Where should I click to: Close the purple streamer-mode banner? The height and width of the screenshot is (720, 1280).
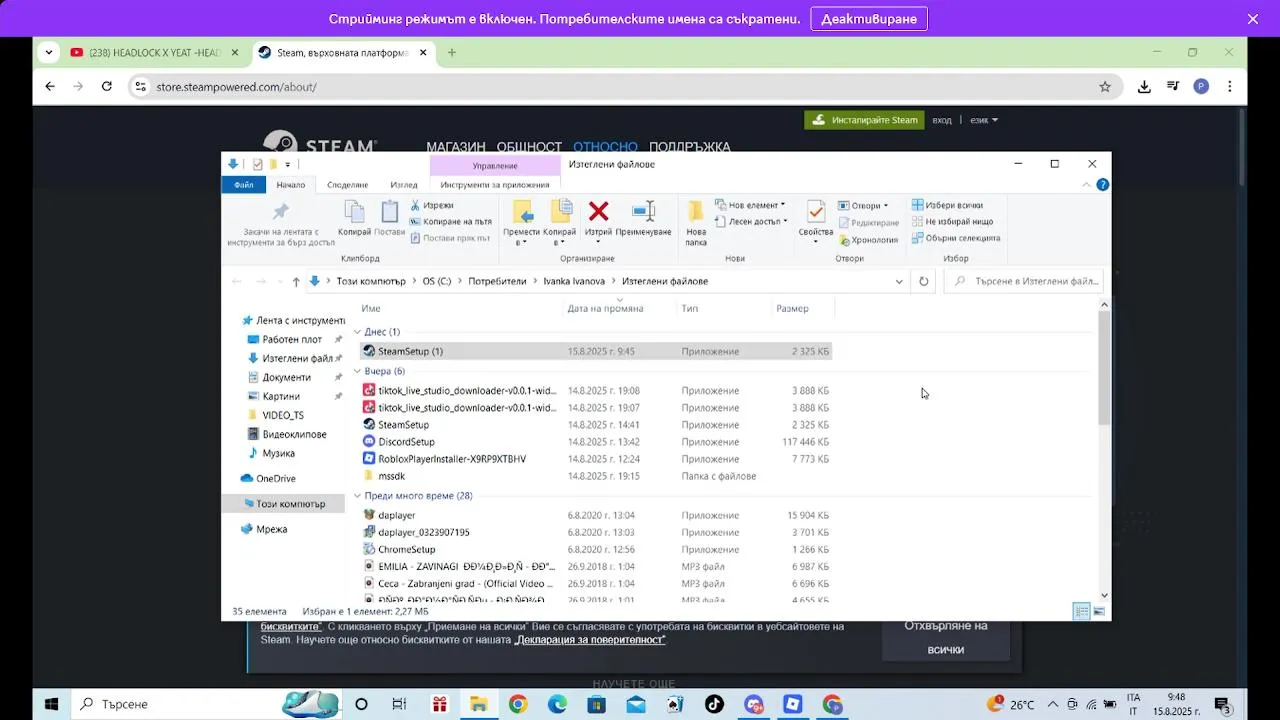tap(1253, 19)
